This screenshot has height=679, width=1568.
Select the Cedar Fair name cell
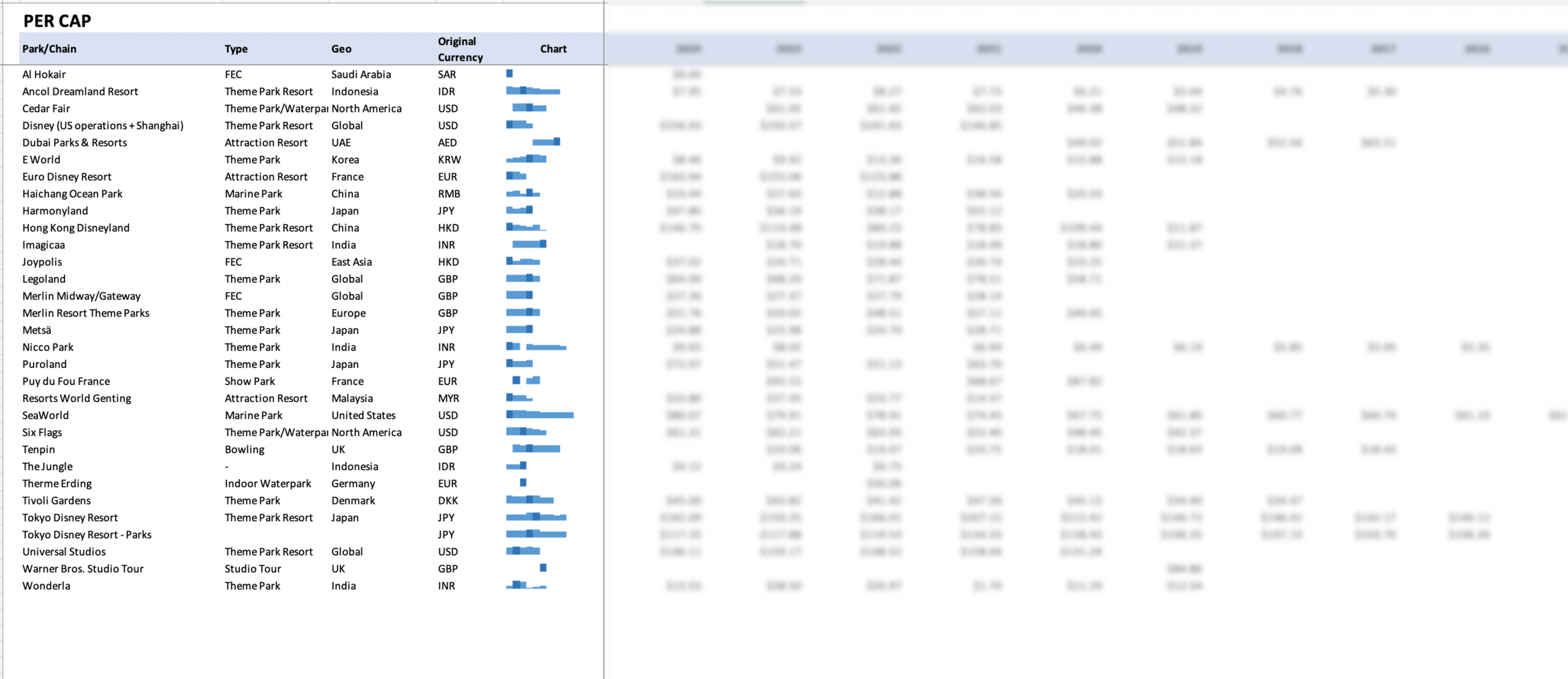tap(47, 108)
